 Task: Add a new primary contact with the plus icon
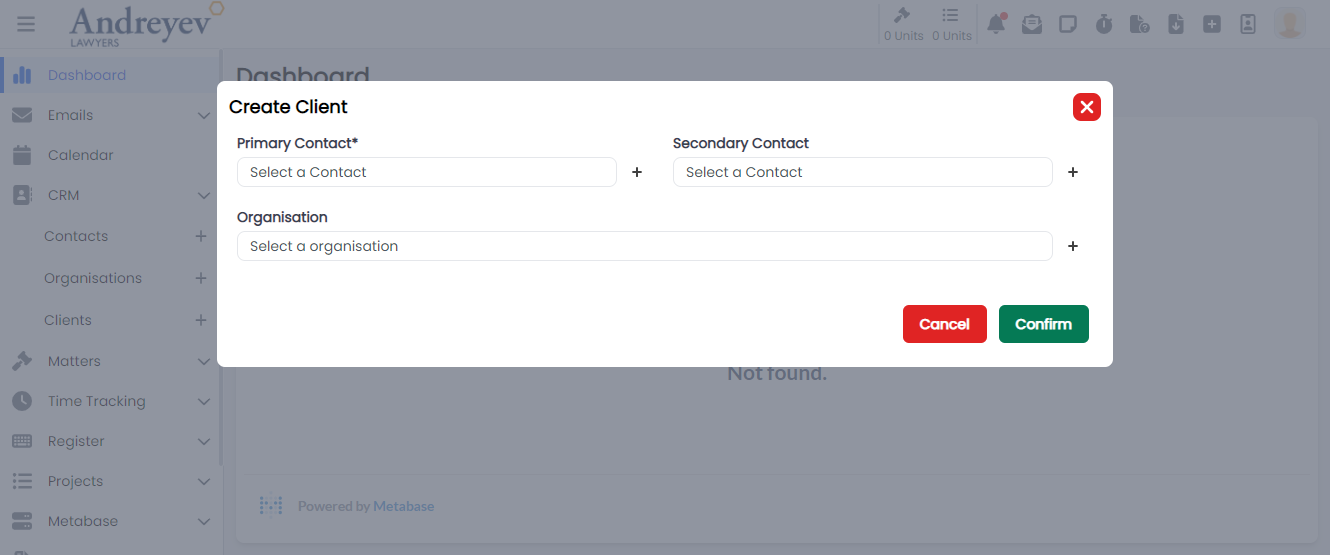pos(637,172)
